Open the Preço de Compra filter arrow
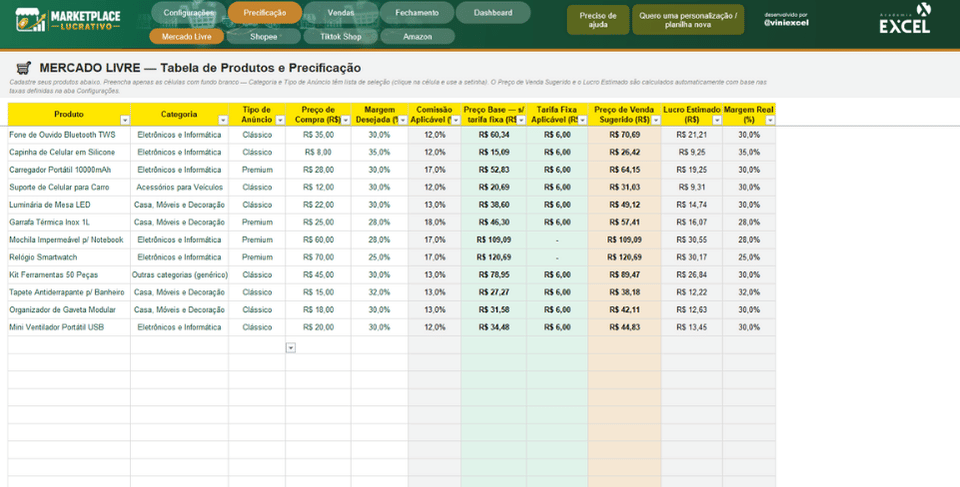 [345, 120]
